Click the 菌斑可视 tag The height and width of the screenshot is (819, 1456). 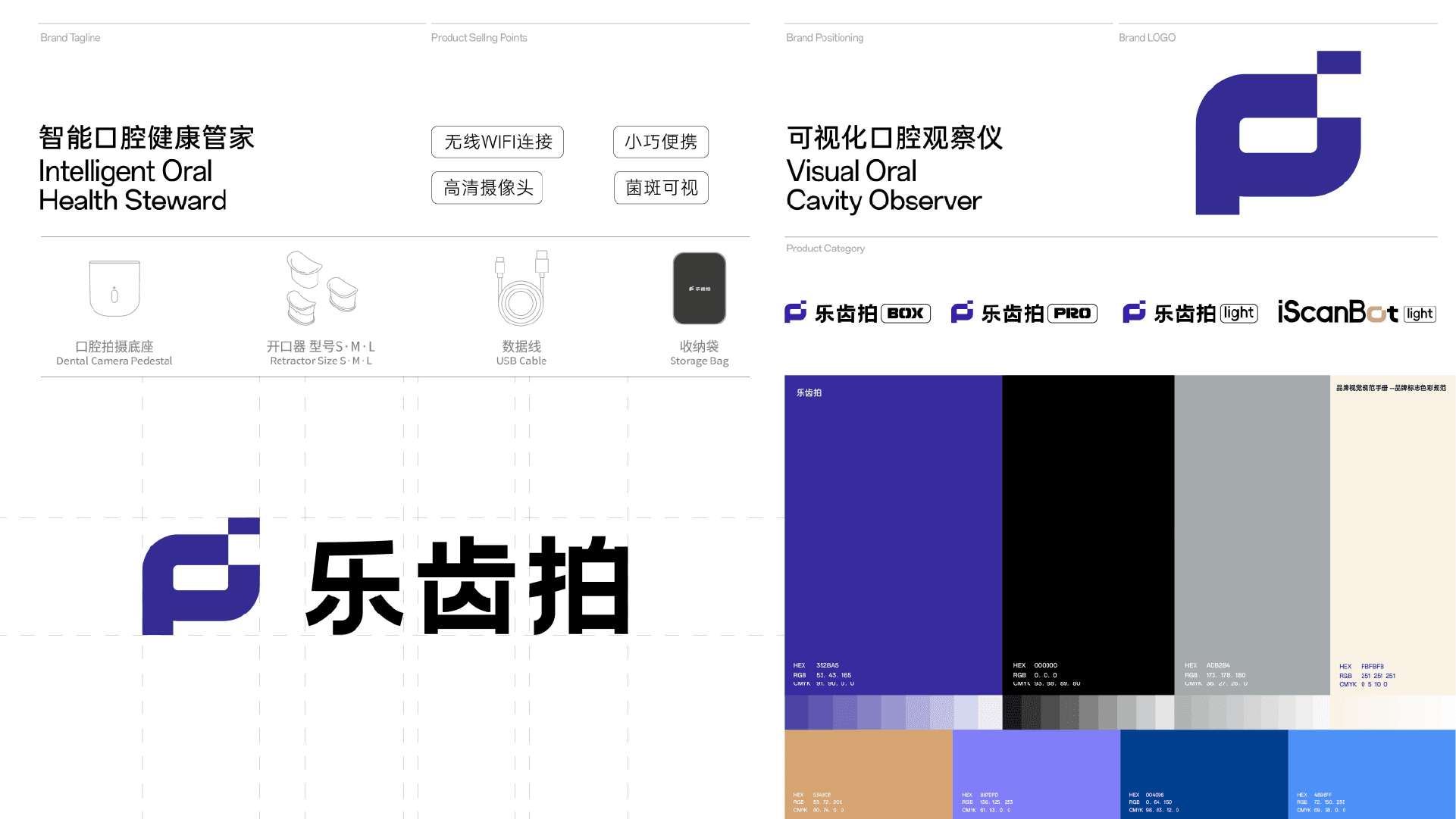tap(661, 188)
